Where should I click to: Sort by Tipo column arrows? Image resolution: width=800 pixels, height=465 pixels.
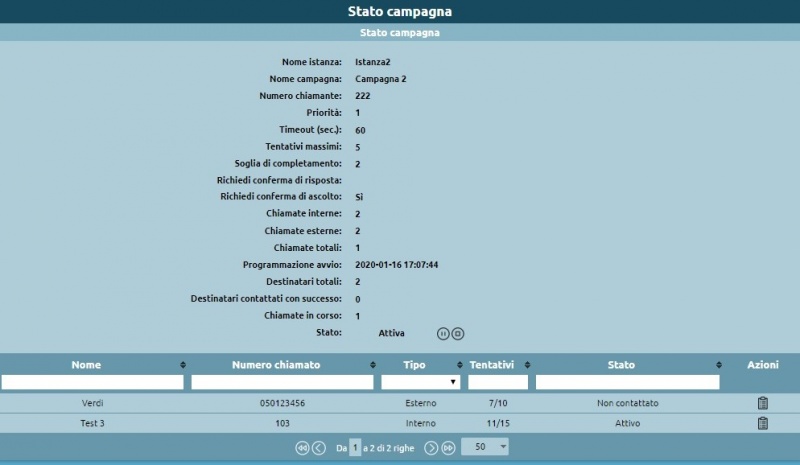point(460,365)
